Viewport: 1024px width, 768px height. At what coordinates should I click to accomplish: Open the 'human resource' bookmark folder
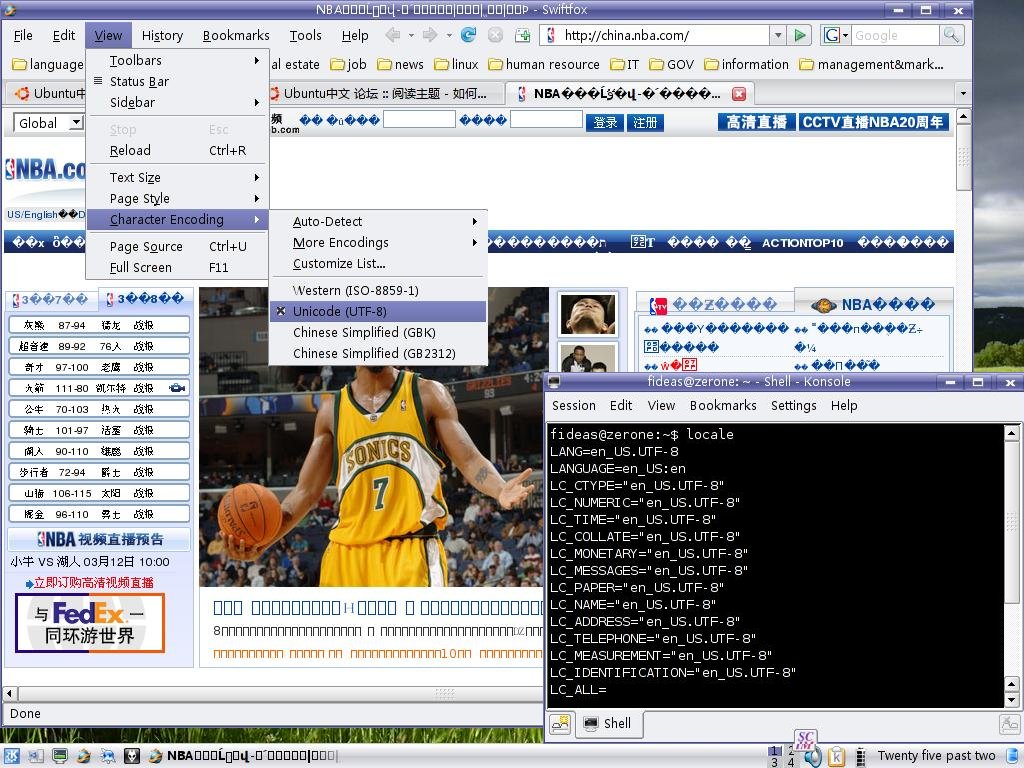click(x=544, y=65)
